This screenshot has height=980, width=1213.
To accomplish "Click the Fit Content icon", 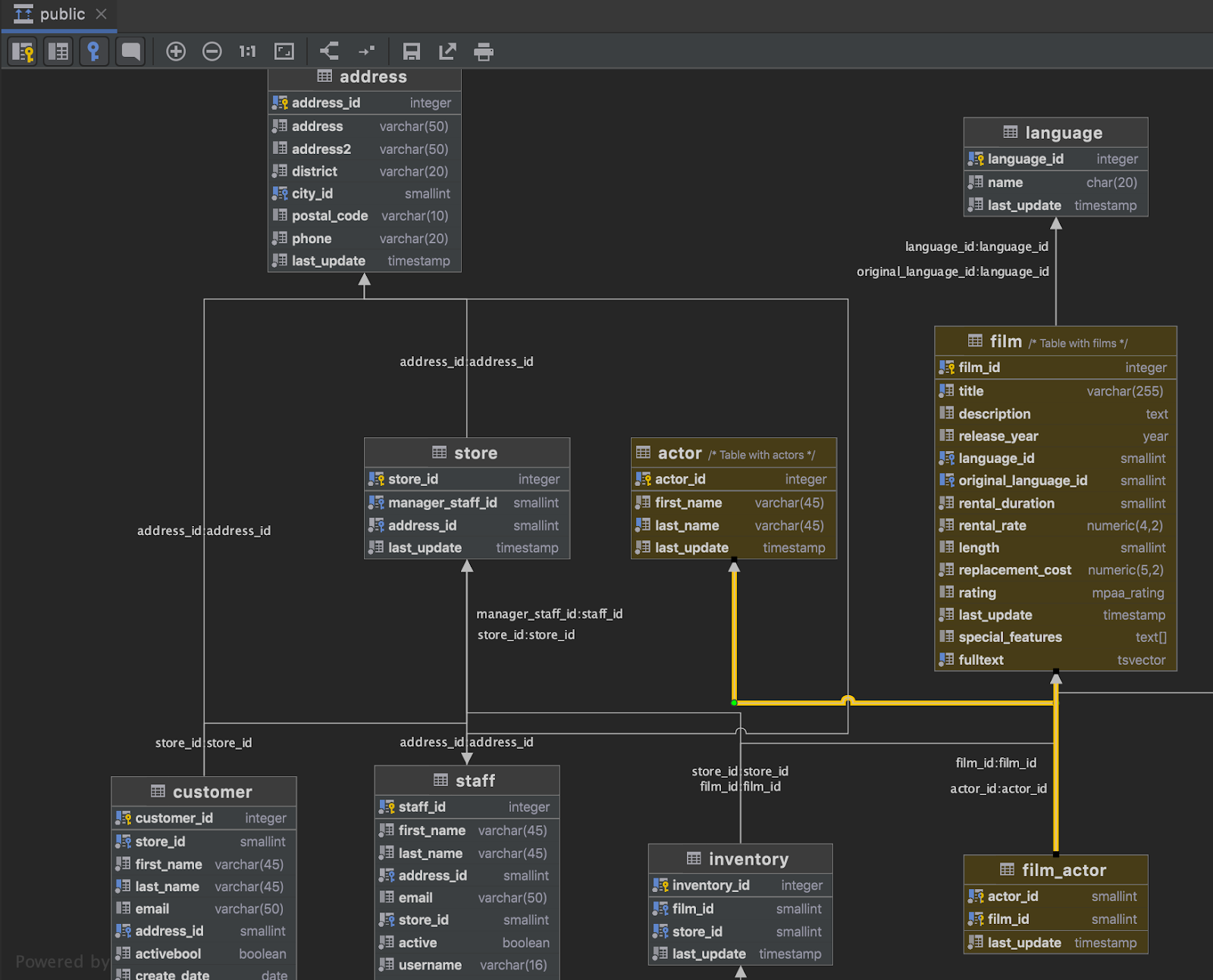I will point(284,52).
